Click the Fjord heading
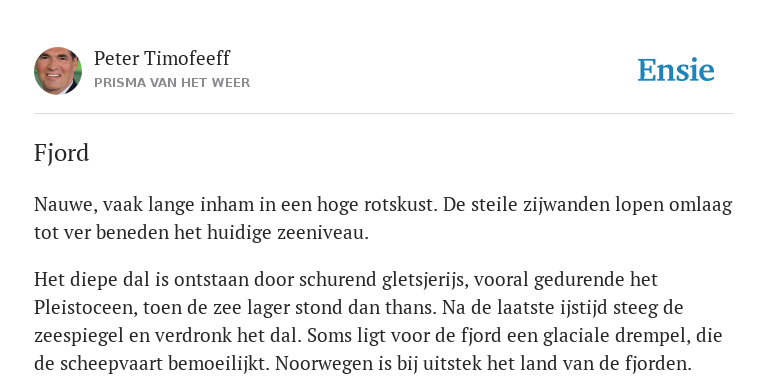 pos(61,153)
